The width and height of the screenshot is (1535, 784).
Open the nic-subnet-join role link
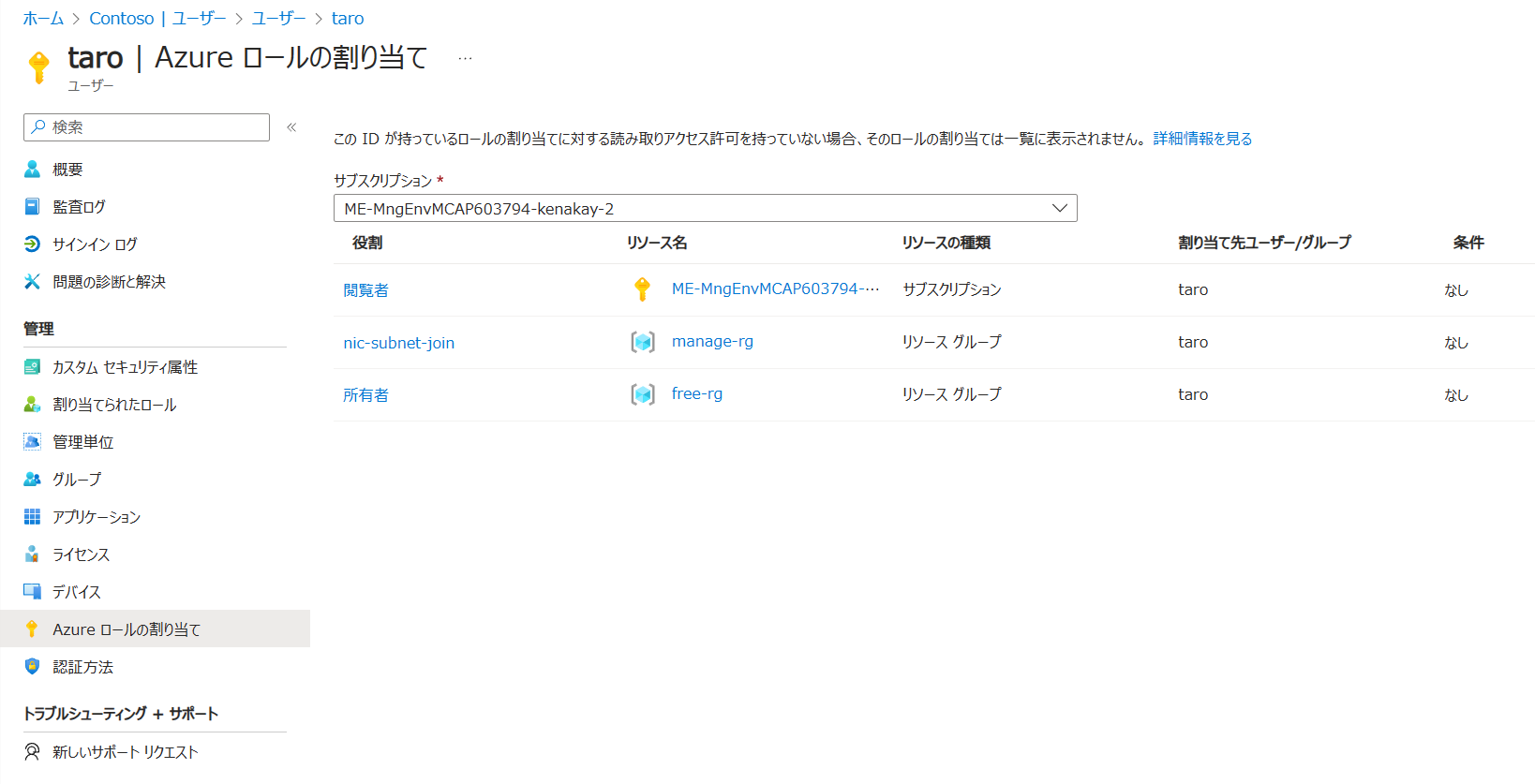click(399, 343)
